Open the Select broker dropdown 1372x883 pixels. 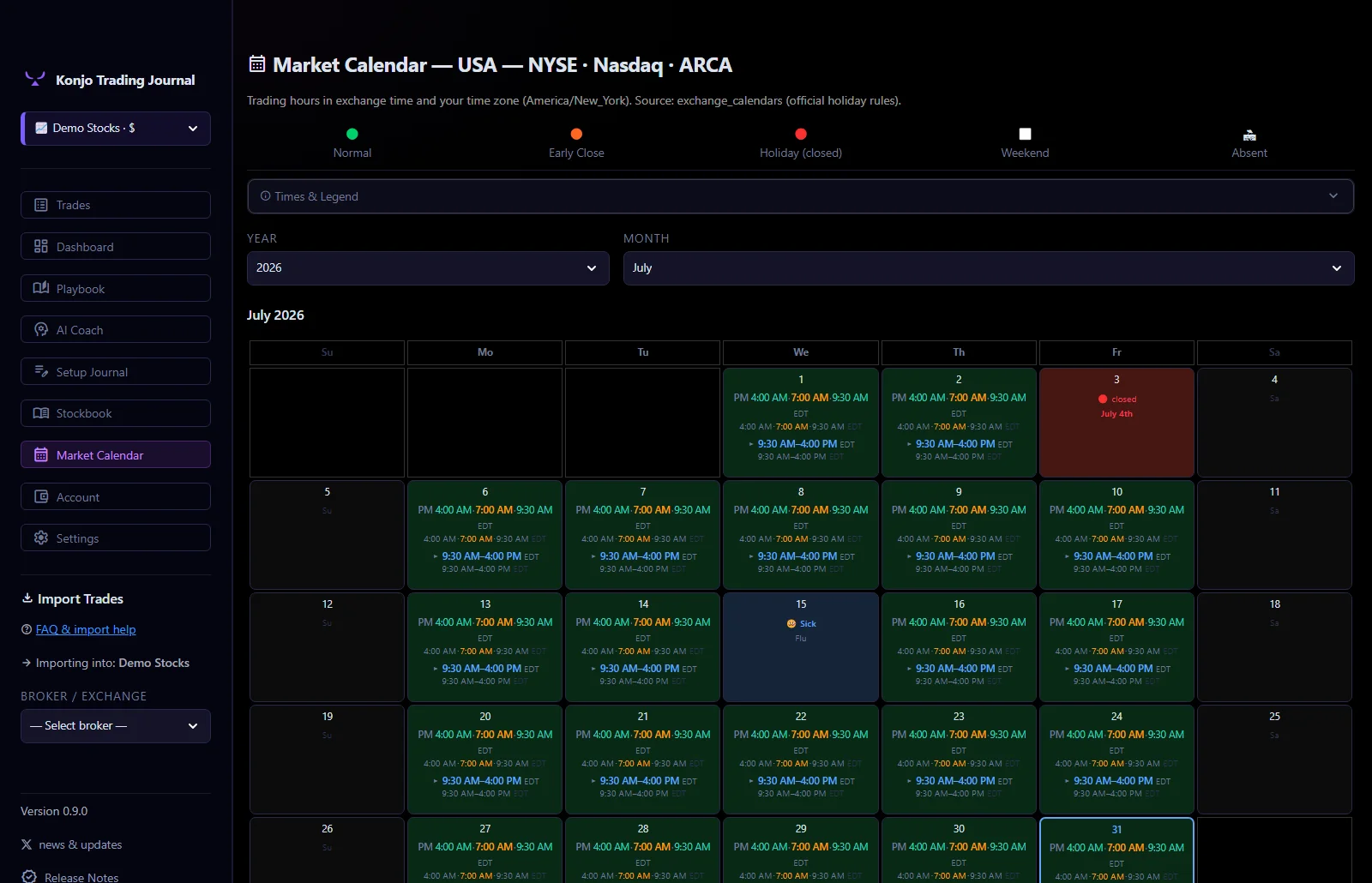[116, 726]
